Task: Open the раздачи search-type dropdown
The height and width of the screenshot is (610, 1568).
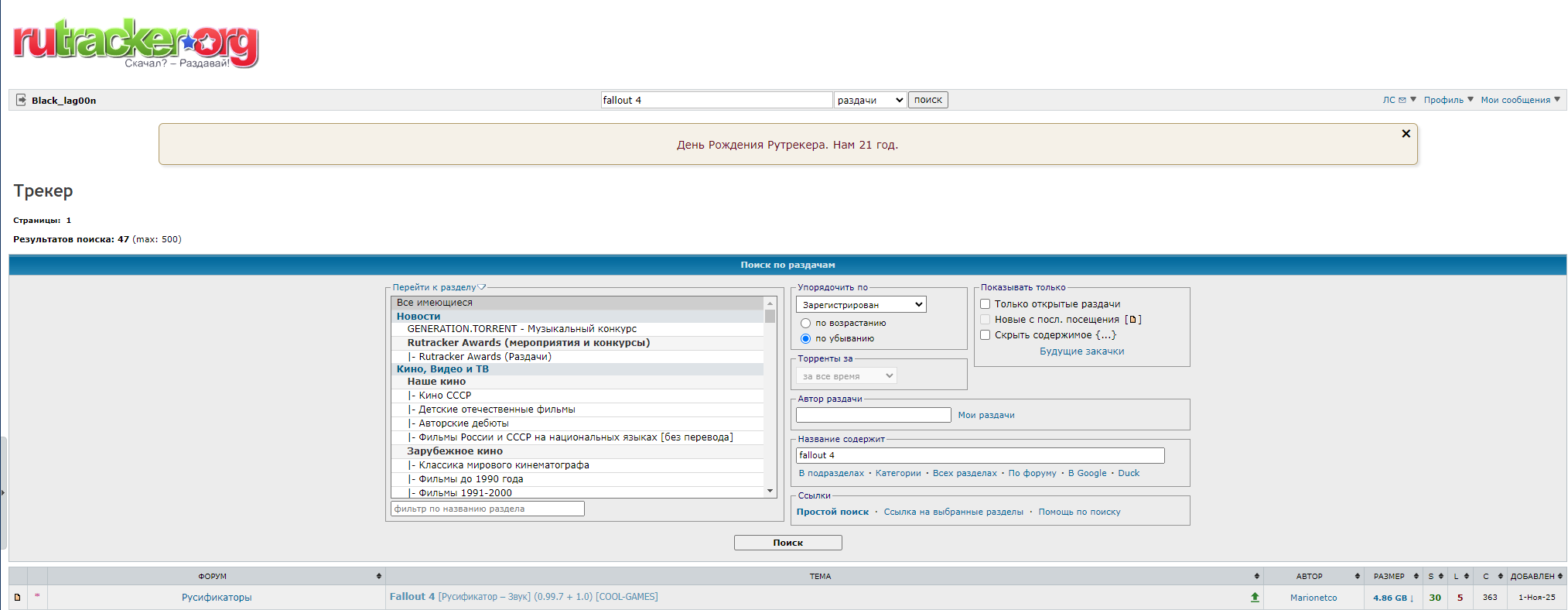Action: (x=870, y=100)
